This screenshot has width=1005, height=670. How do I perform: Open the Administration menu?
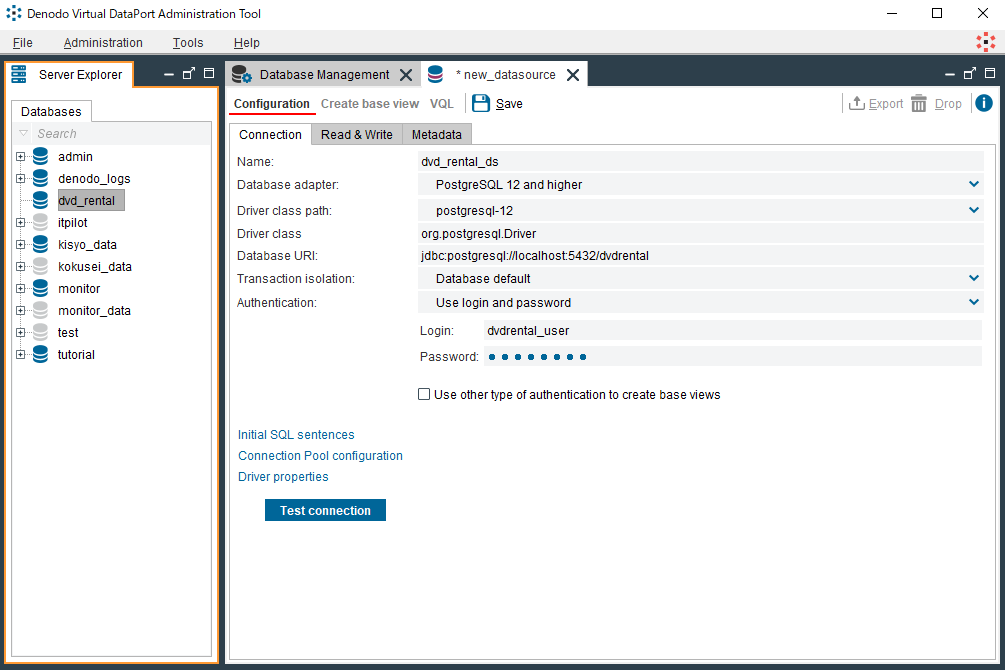tap(103, 43)
